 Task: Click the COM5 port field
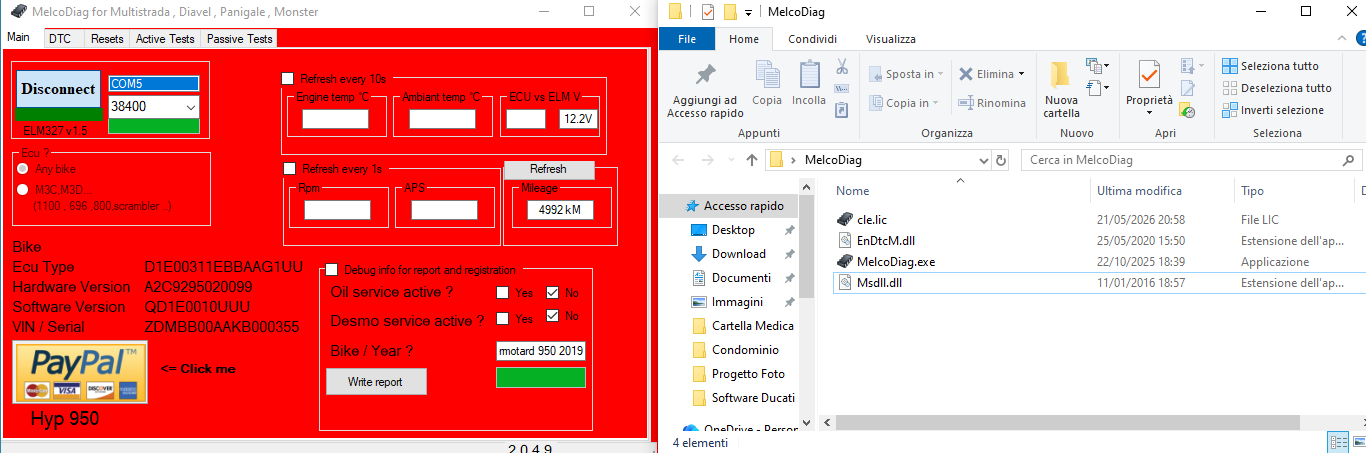pos(154,83)
